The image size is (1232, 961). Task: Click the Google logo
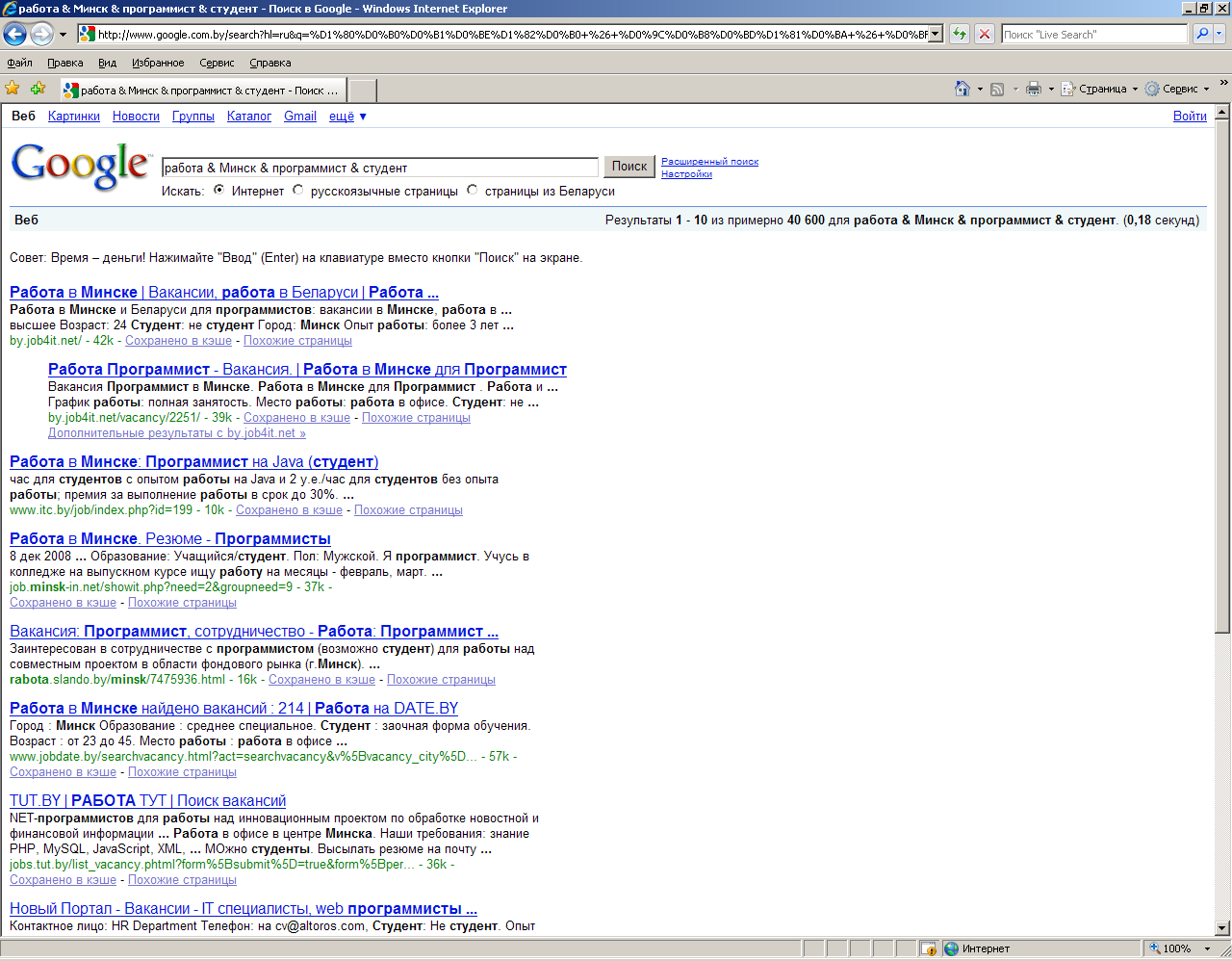81,166
